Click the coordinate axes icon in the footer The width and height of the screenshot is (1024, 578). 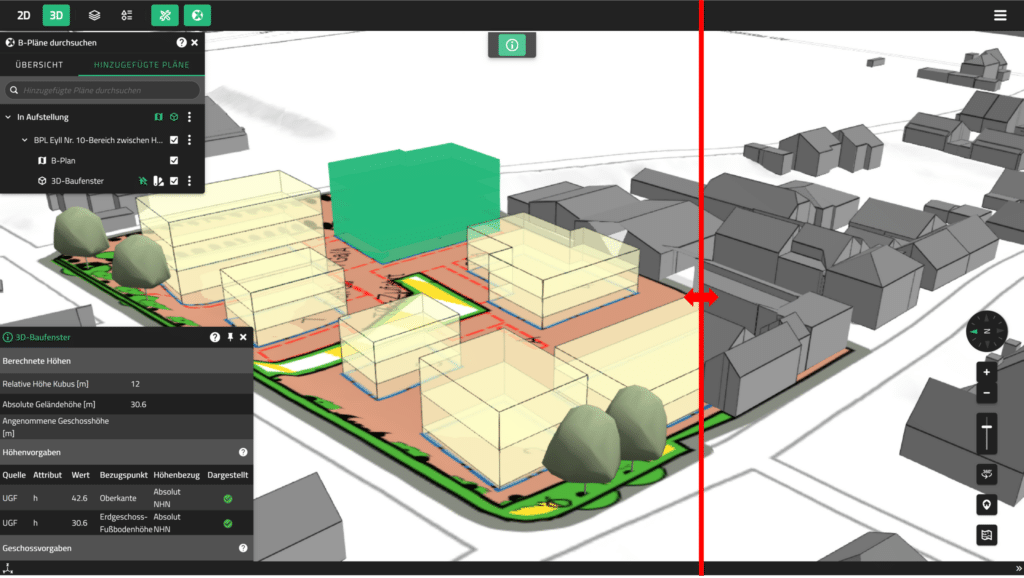click(x=8, y=569)
